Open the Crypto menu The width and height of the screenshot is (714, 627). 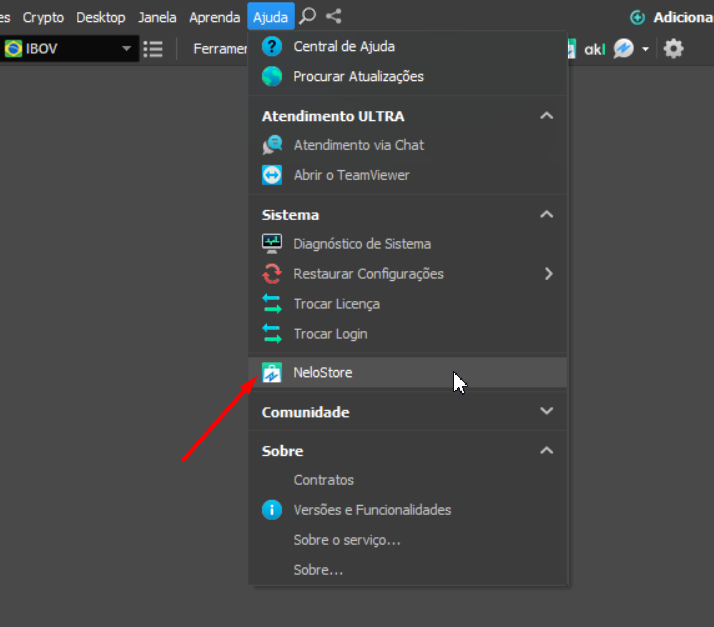(x=43, y=17)
